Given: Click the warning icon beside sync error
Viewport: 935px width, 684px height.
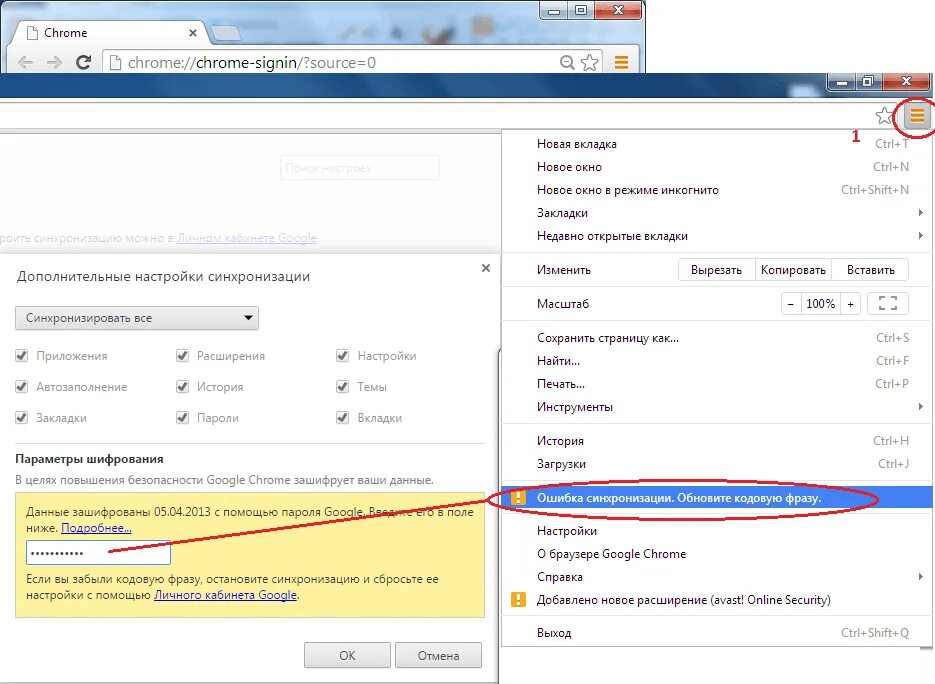Looking at the screenshot, I should point(518,497).
